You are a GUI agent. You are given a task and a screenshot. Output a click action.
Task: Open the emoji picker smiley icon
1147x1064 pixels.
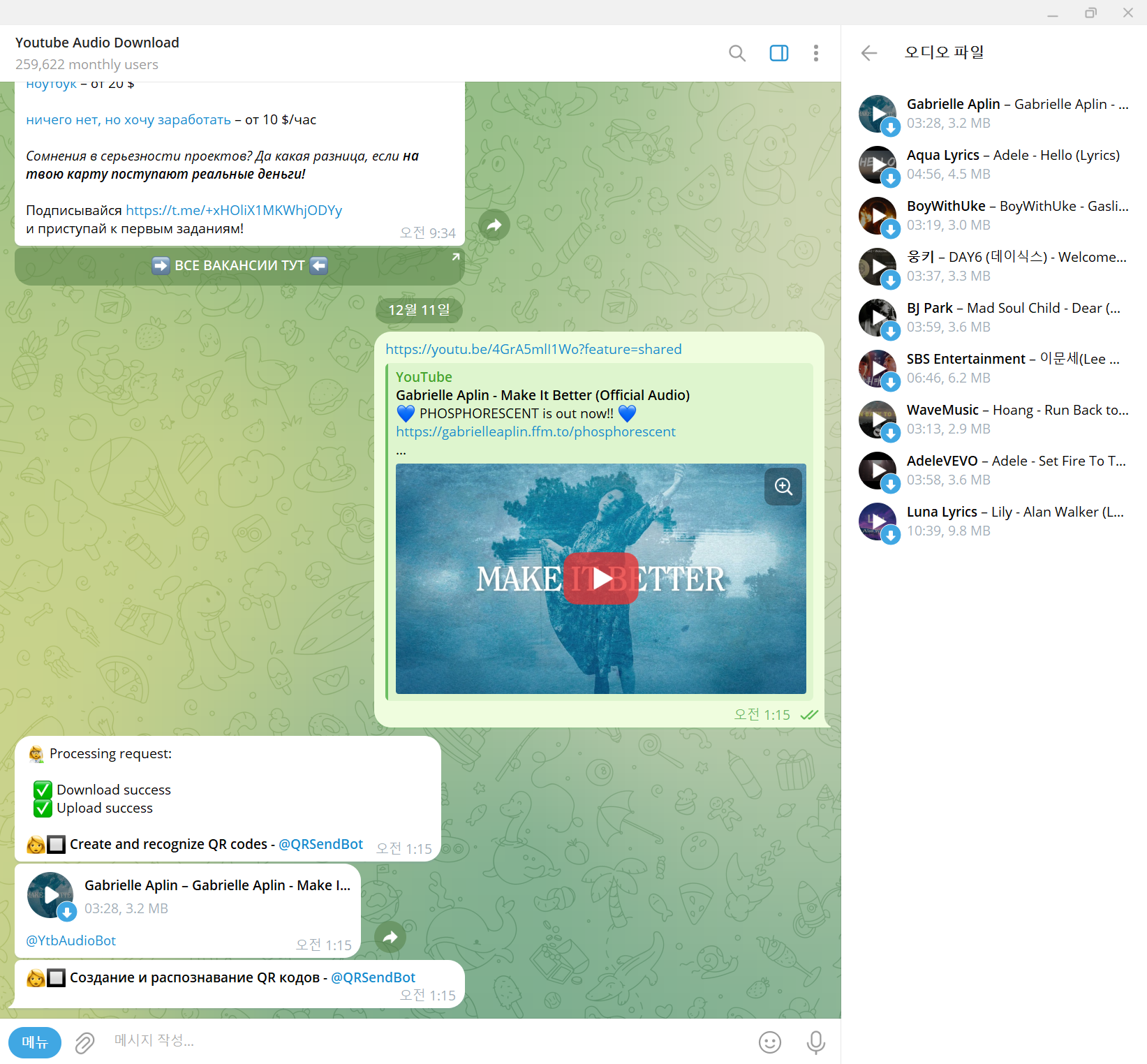point(769,1042)
